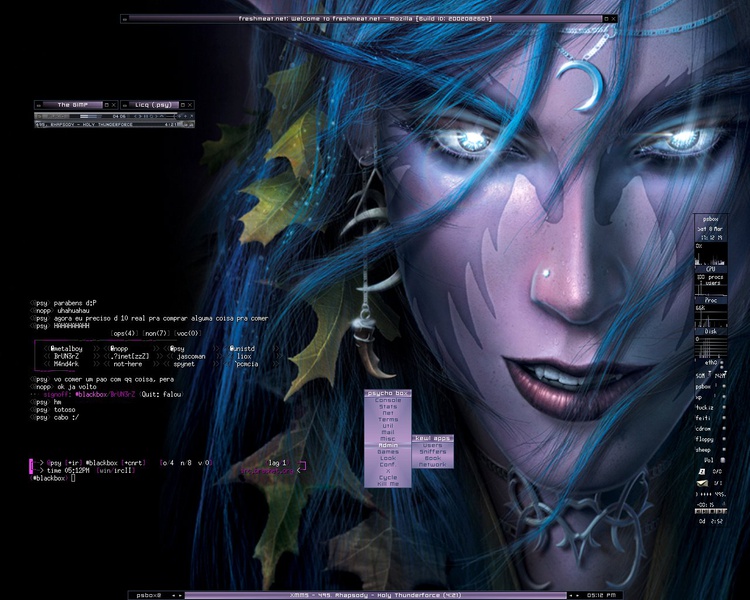Click previous window arrow on toolbar

571,595
